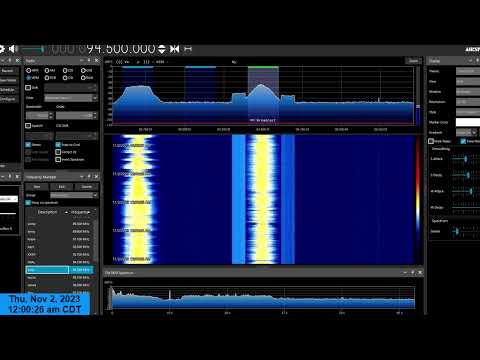Select LSB demodulation mode
This screenshot has width=480, height=360.
point(68,70)
